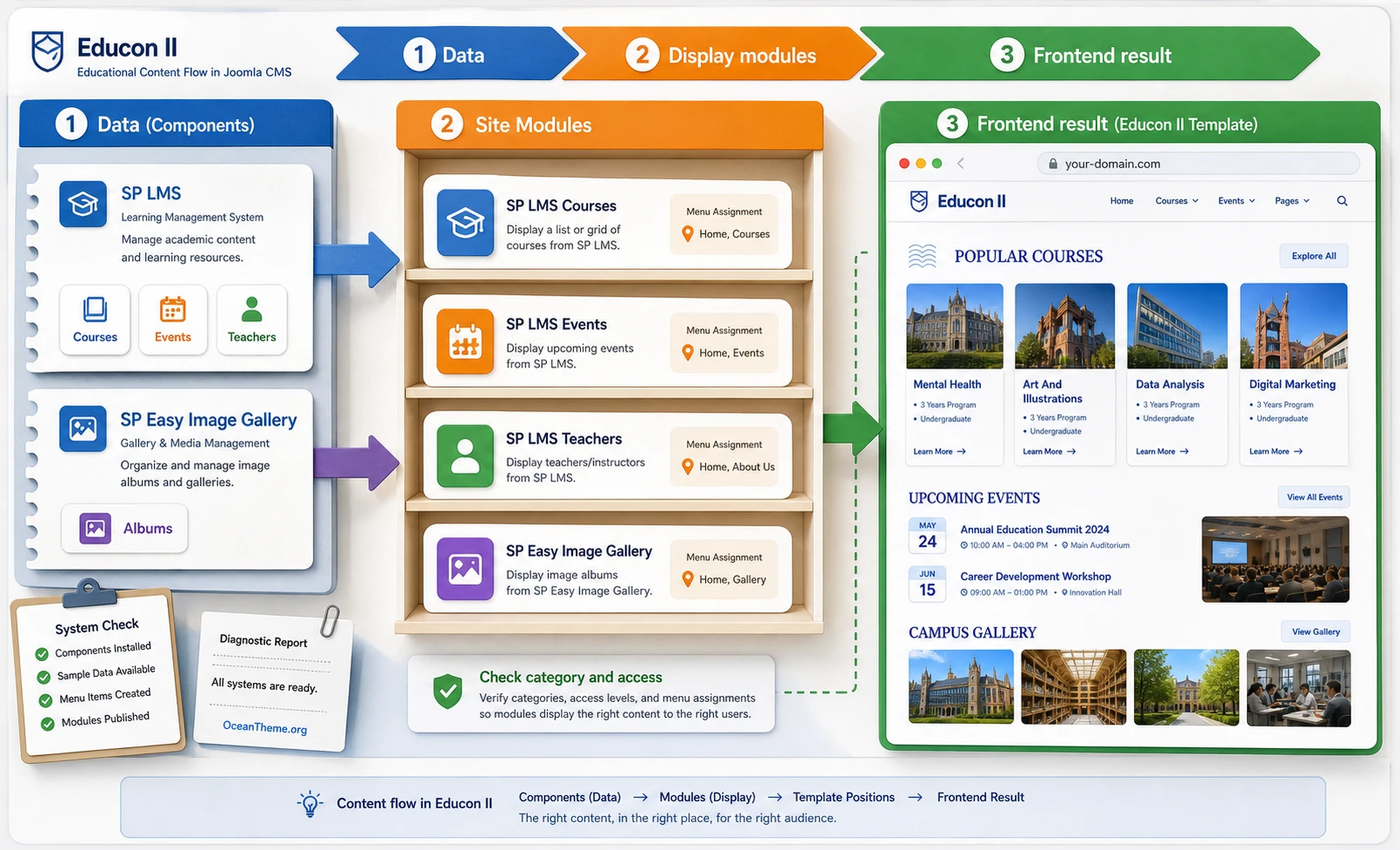Click the View All Events button
1400x850 pixels.
tap(1315, 498)
